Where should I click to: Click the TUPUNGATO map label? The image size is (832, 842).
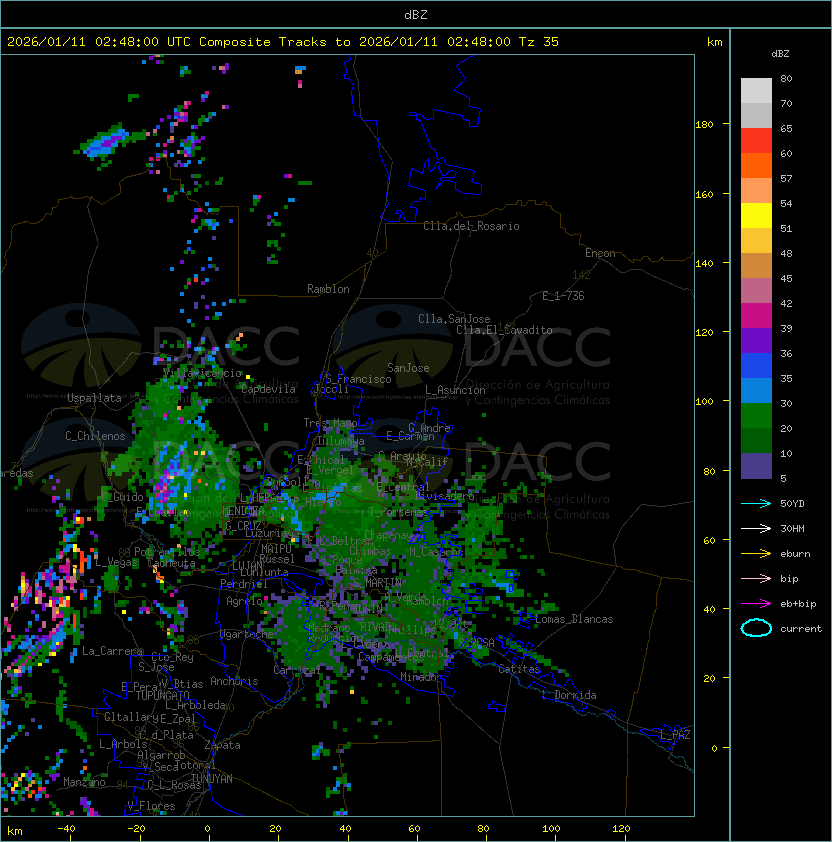[x=162, y=695]
